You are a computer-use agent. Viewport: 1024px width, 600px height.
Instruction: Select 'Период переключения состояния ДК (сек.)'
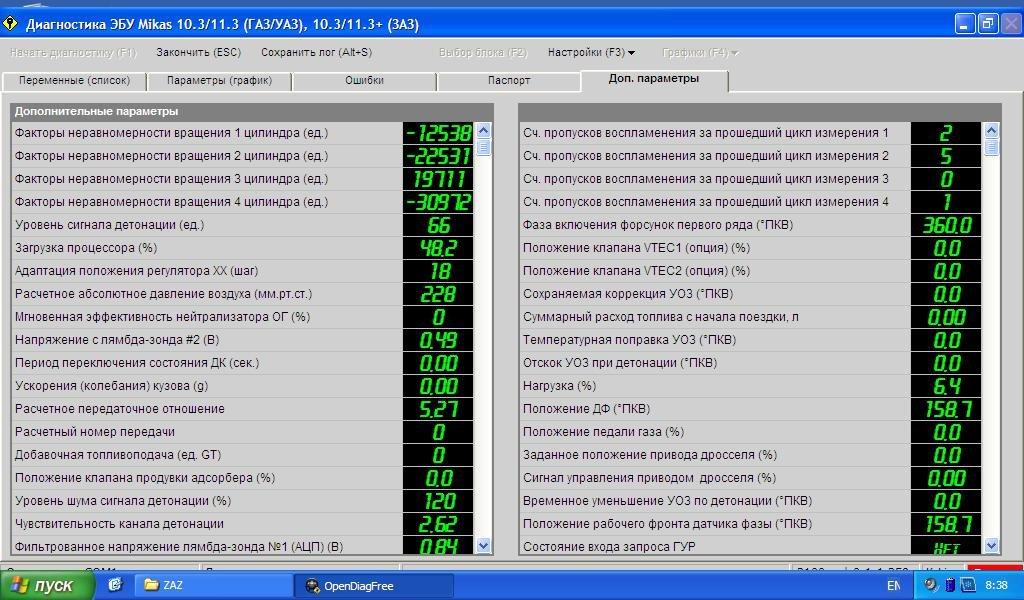[242, 363]
